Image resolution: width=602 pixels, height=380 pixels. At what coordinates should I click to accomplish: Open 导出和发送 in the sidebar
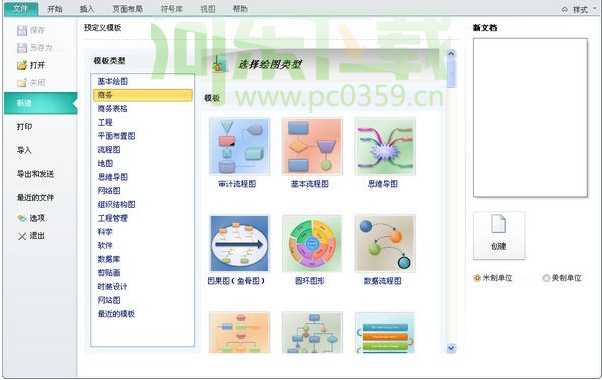click(35, 174)
